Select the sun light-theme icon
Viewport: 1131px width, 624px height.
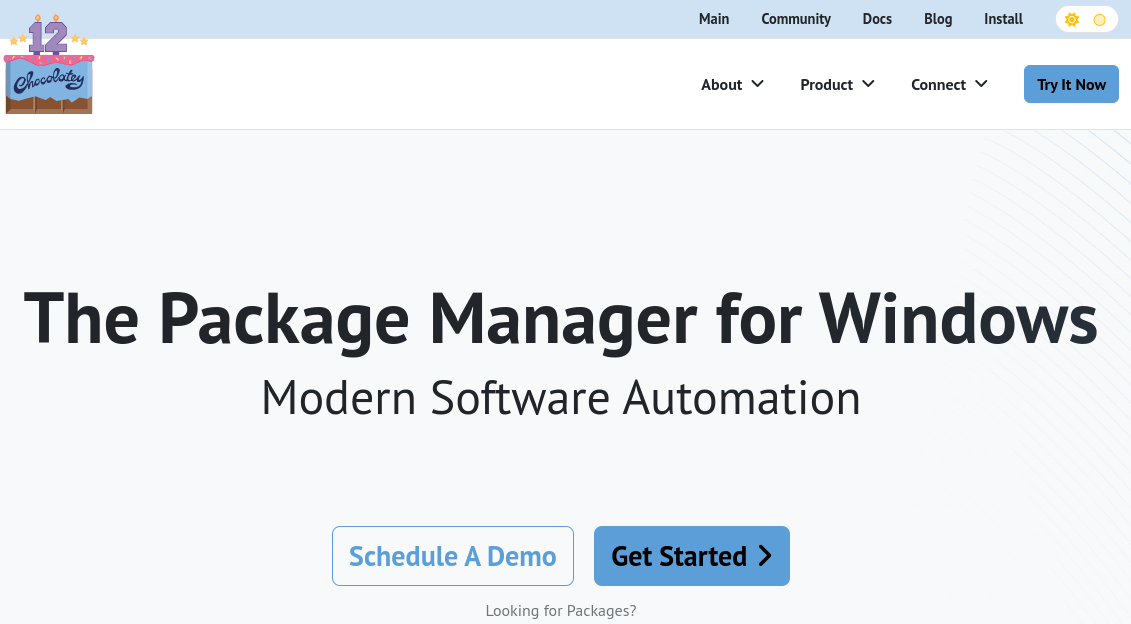pos(1072,19)
